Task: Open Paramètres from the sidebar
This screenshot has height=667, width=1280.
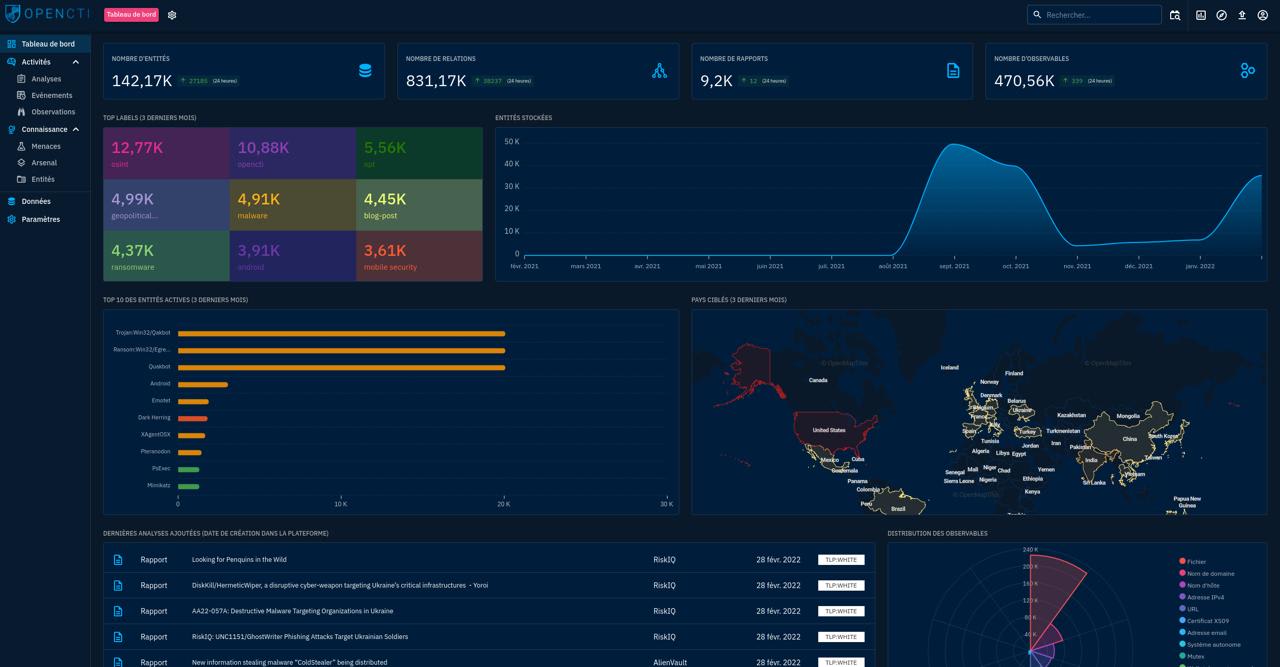Action: coord(40,219)
